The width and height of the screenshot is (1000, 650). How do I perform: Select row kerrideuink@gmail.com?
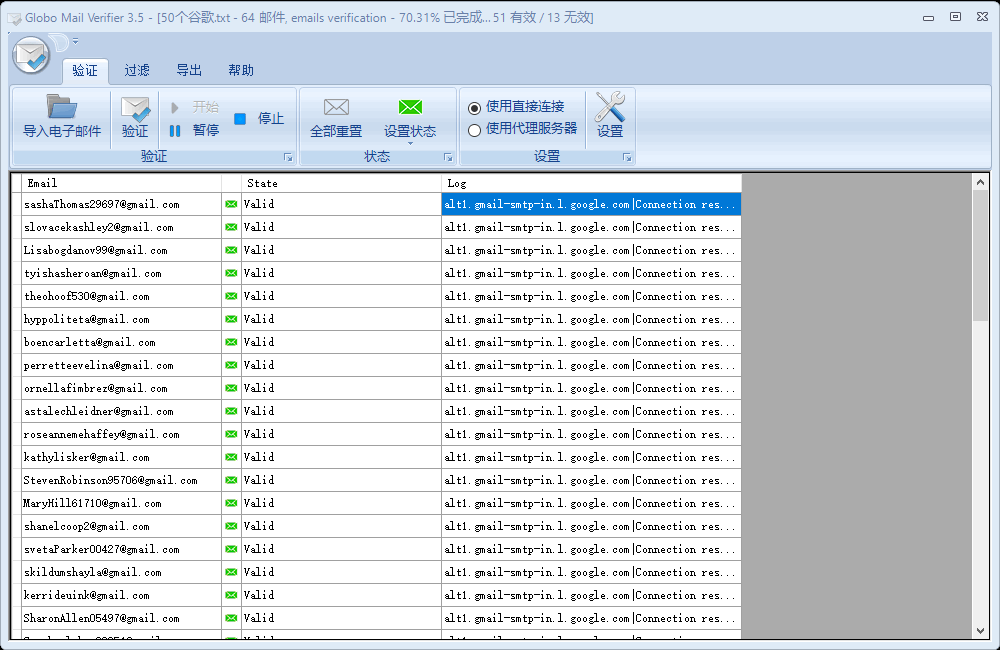[x=376, y=595]
